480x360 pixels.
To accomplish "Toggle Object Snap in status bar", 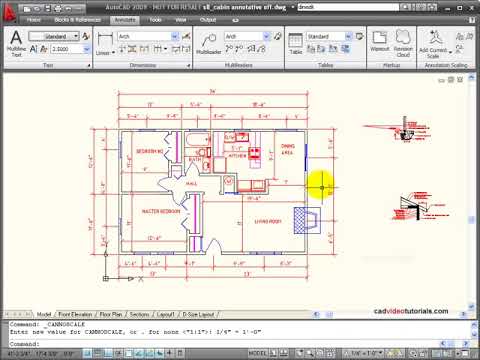I will pyautogui.click(x=129, y=353).
